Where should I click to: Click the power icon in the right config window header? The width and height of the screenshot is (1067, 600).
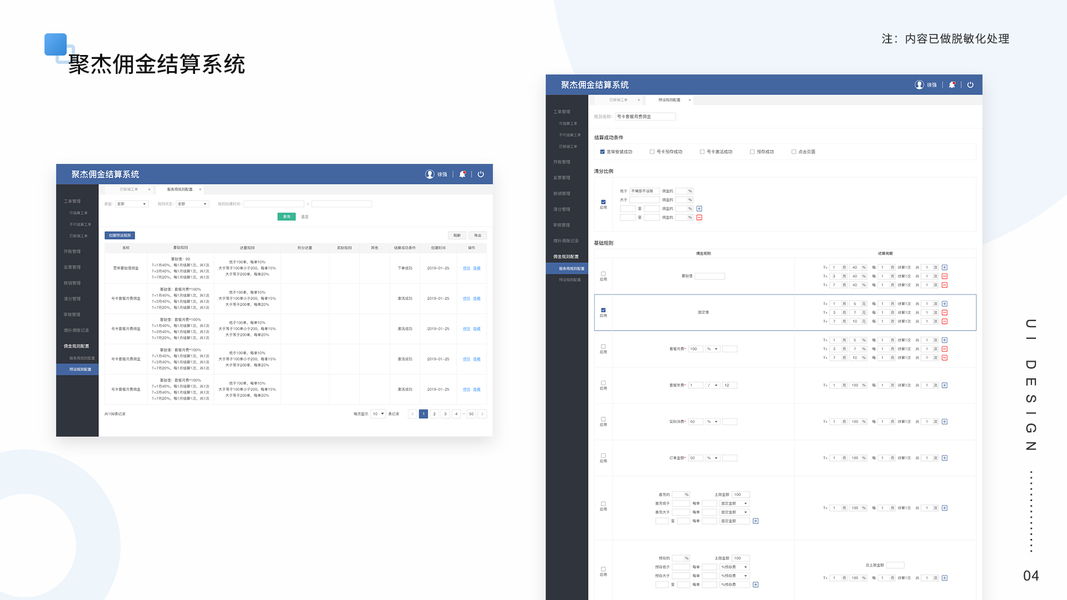tap(970, 85)
